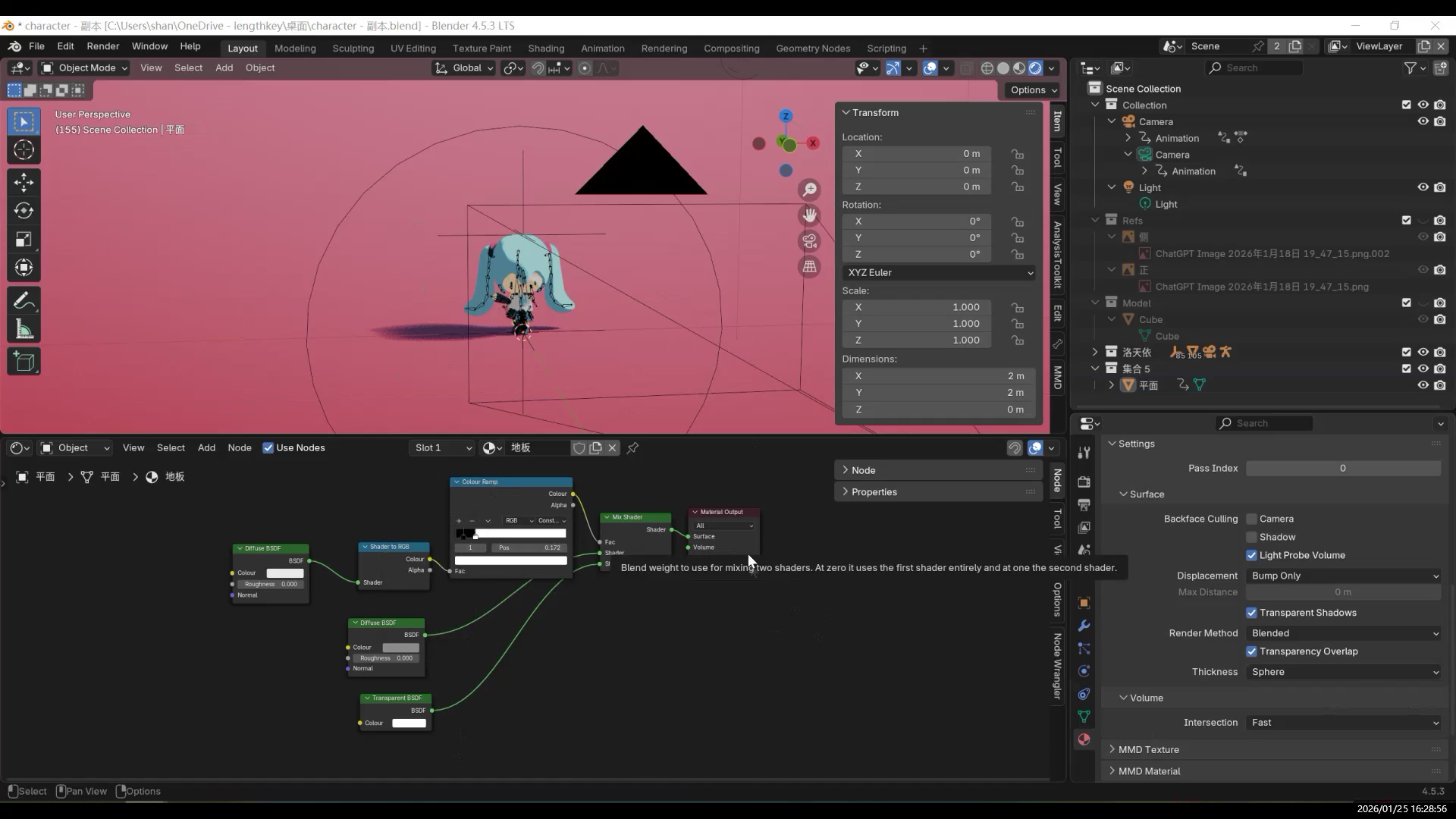Screen dimensions: 1456x819
Task: Select the Rotate tool in viewport toolbar
Action: pos(24,211)
